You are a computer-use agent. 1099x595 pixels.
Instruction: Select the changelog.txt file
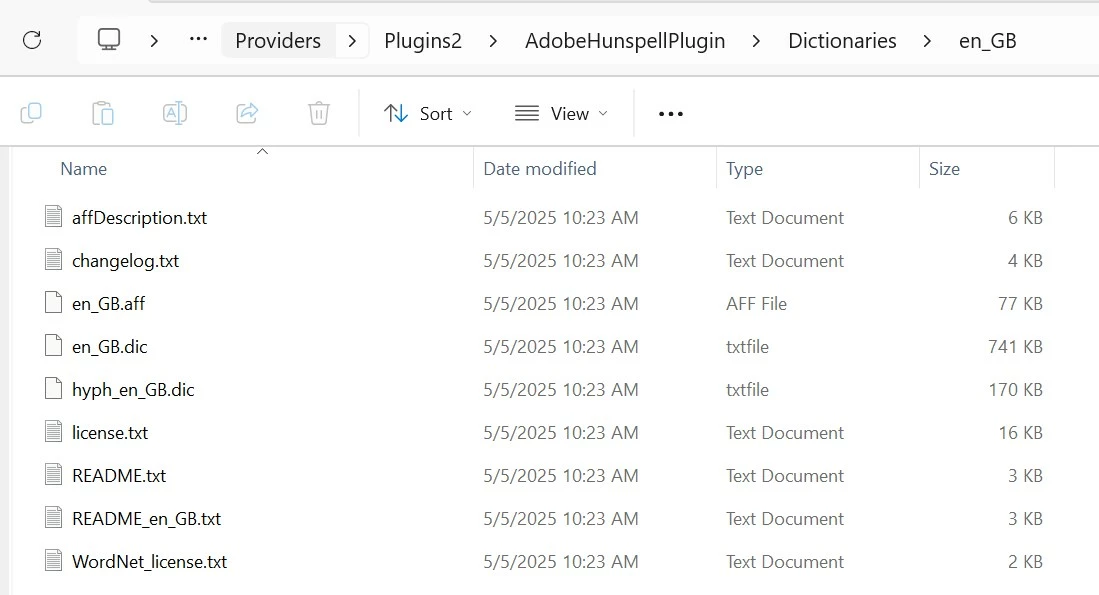click(x=125, y=261)
